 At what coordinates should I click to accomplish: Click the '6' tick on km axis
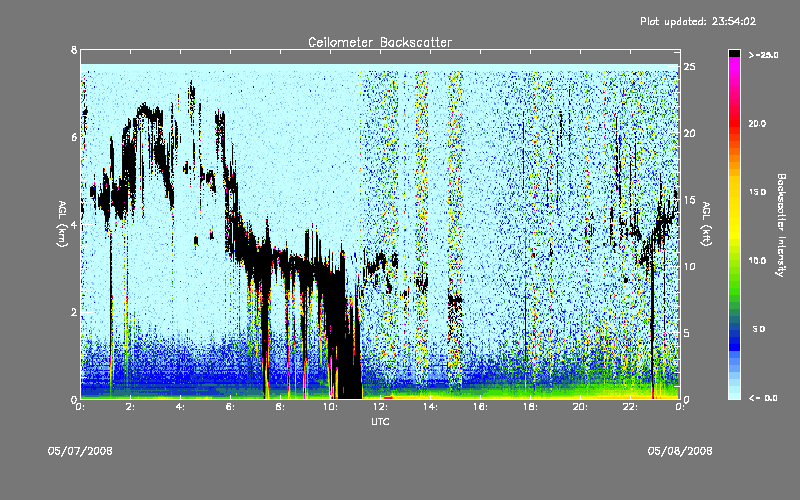[x=74, y=137]
